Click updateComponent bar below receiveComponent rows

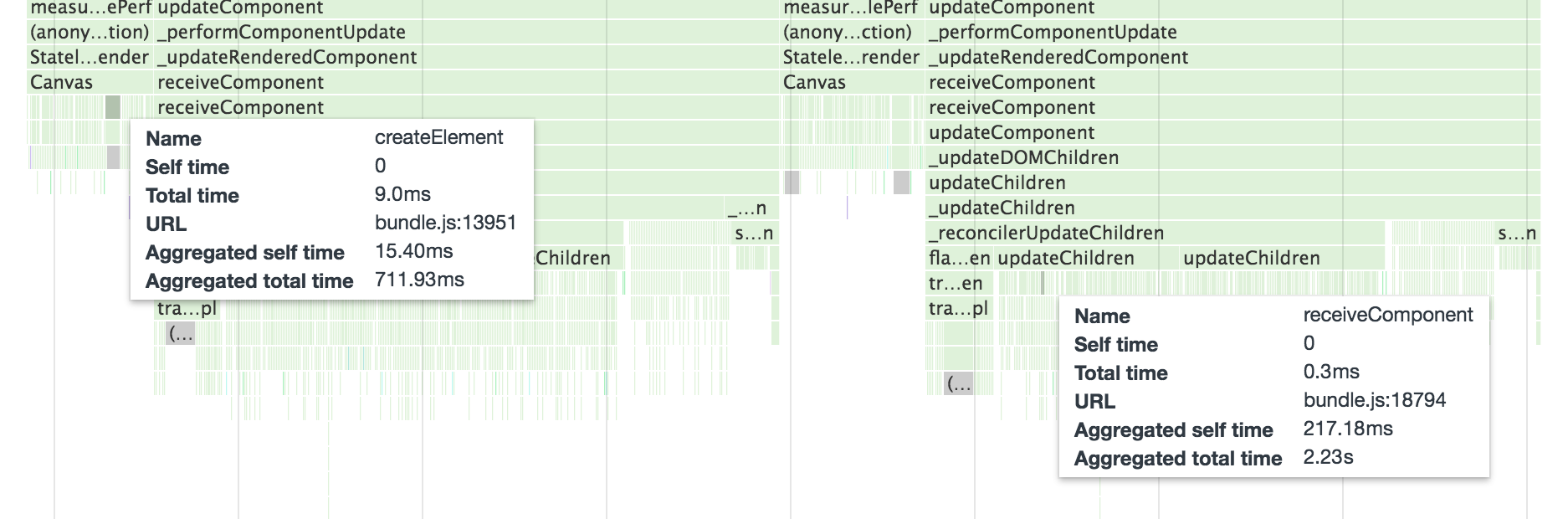[x=1012, y=133]
